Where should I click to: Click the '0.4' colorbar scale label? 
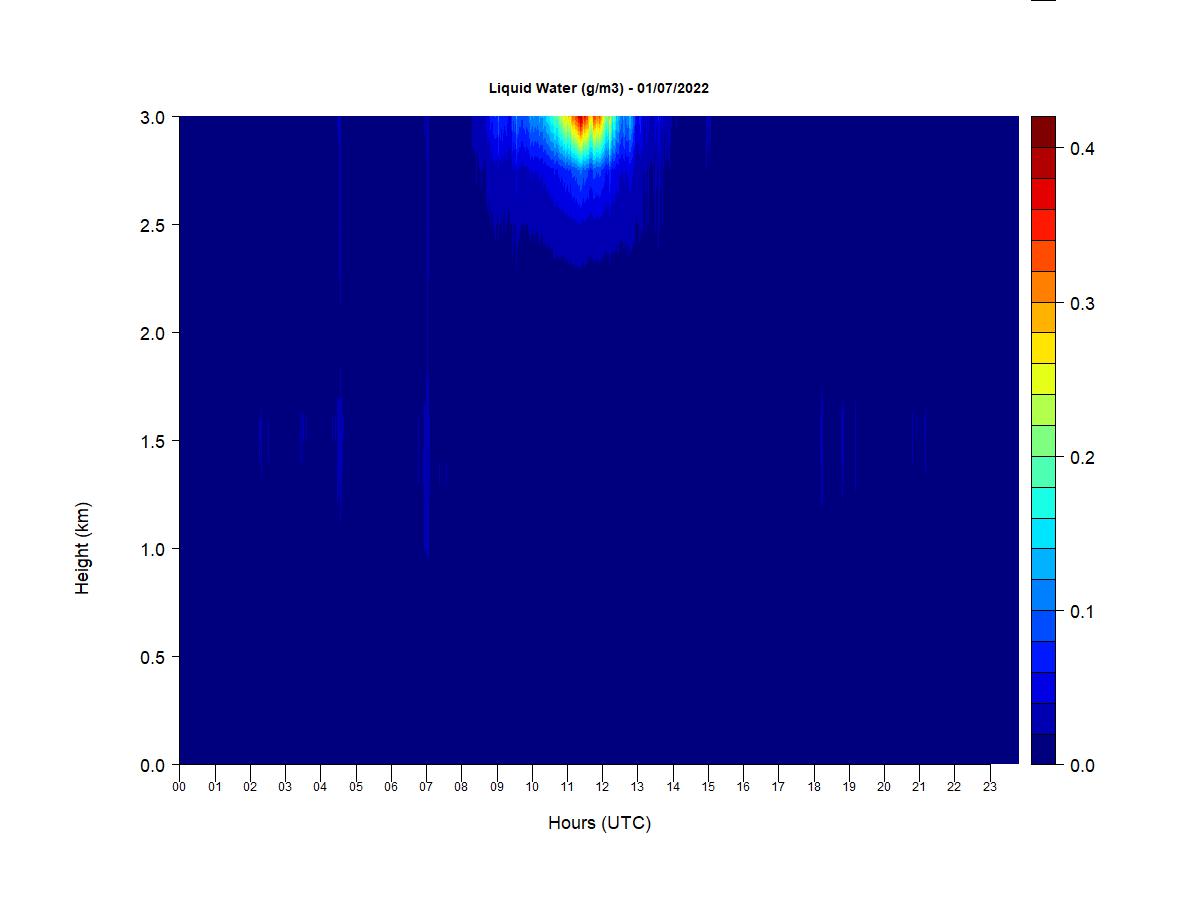1082,149
